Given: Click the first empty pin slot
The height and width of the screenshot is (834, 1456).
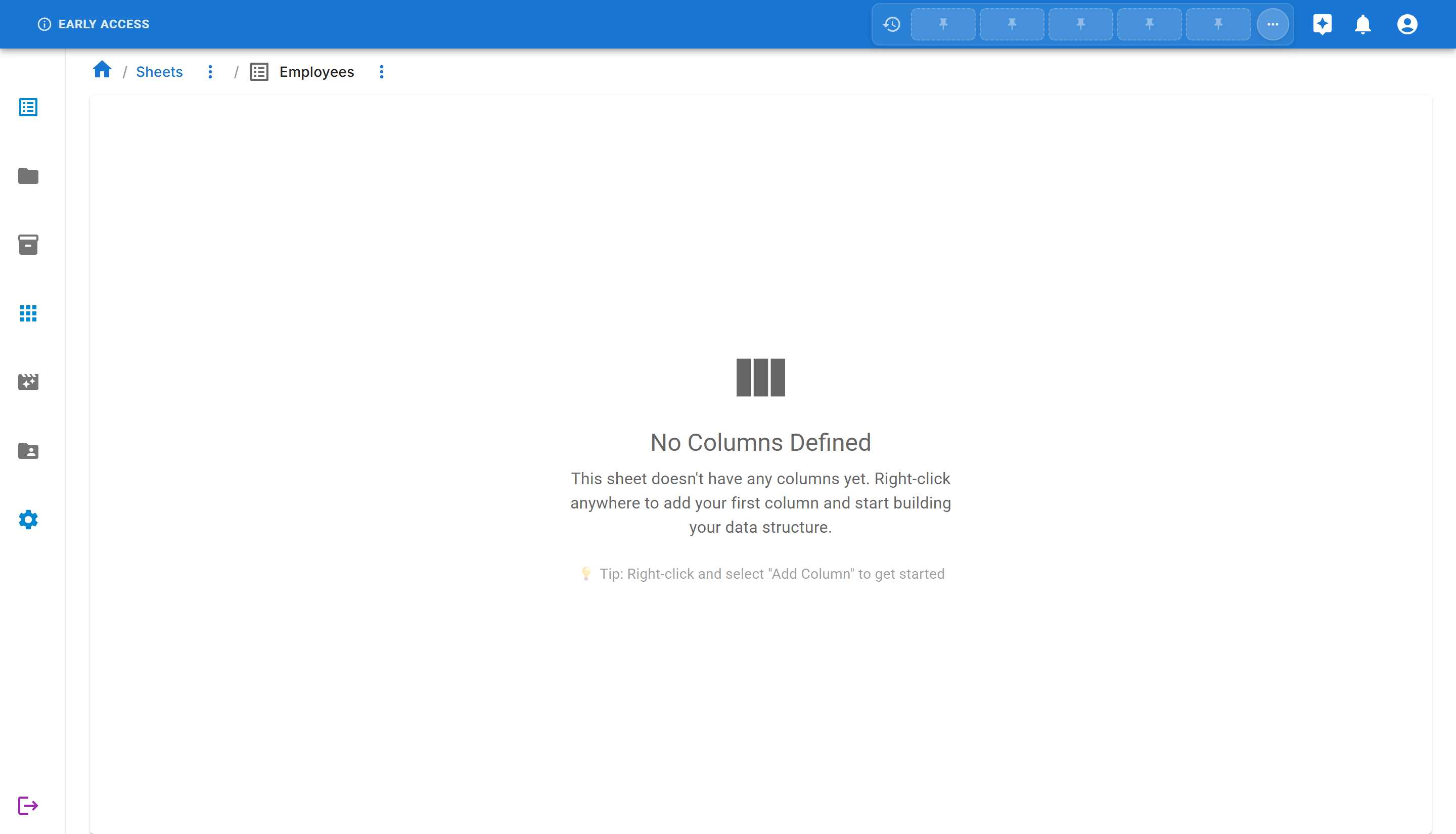Looking at the screenshot, I should tap(943, 24).
